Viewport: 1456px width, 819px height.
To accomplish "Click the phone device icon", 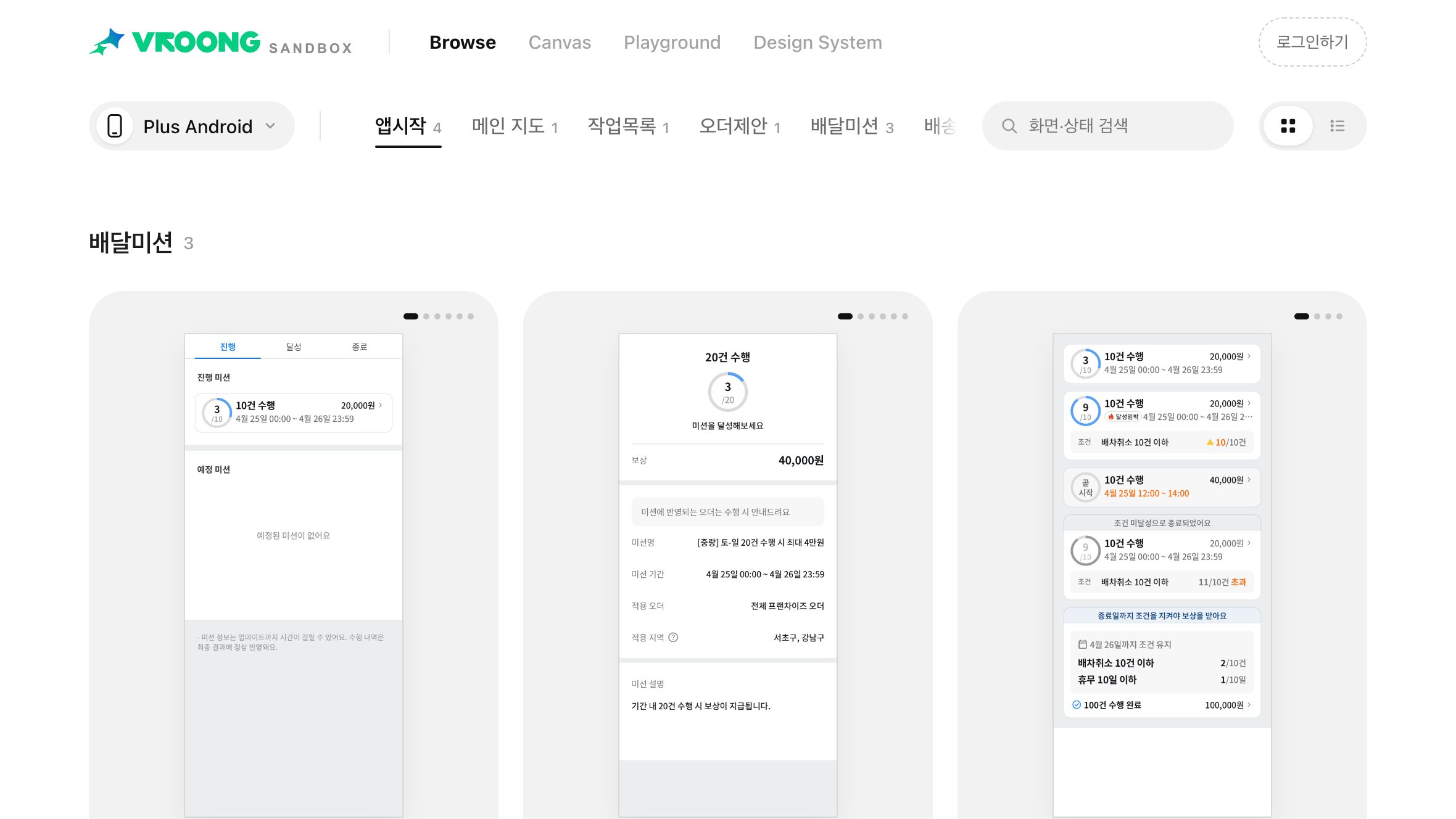I will [115, 126].
